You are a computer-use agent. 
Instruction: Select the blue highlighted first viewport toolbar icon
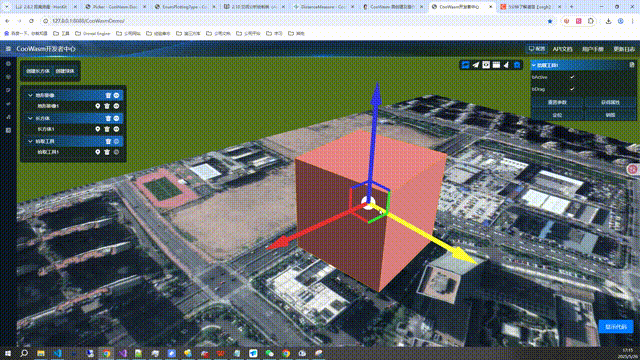tap(465, 65)
